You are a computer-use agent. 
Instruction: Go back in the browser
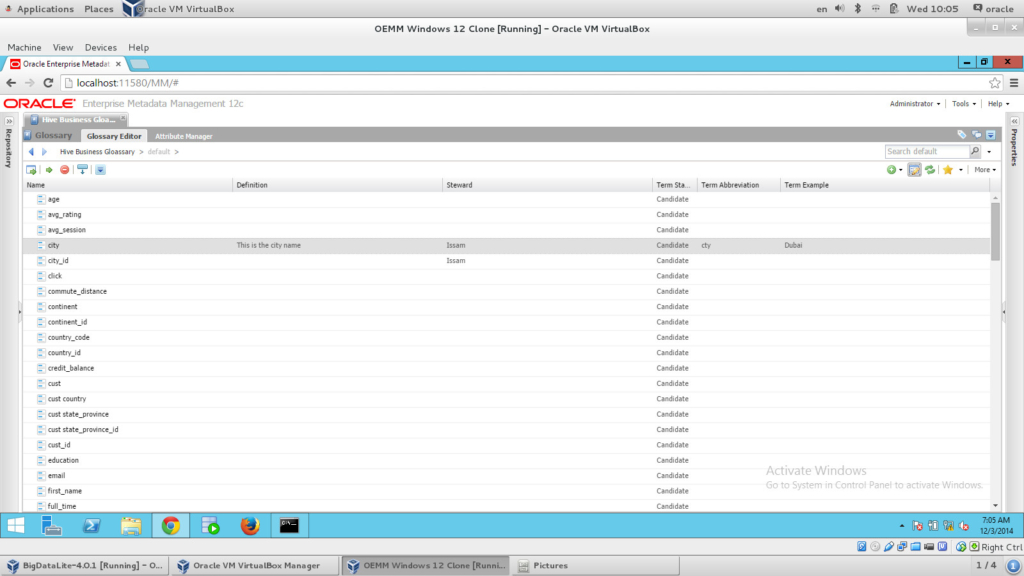click(x=11, y=83)
